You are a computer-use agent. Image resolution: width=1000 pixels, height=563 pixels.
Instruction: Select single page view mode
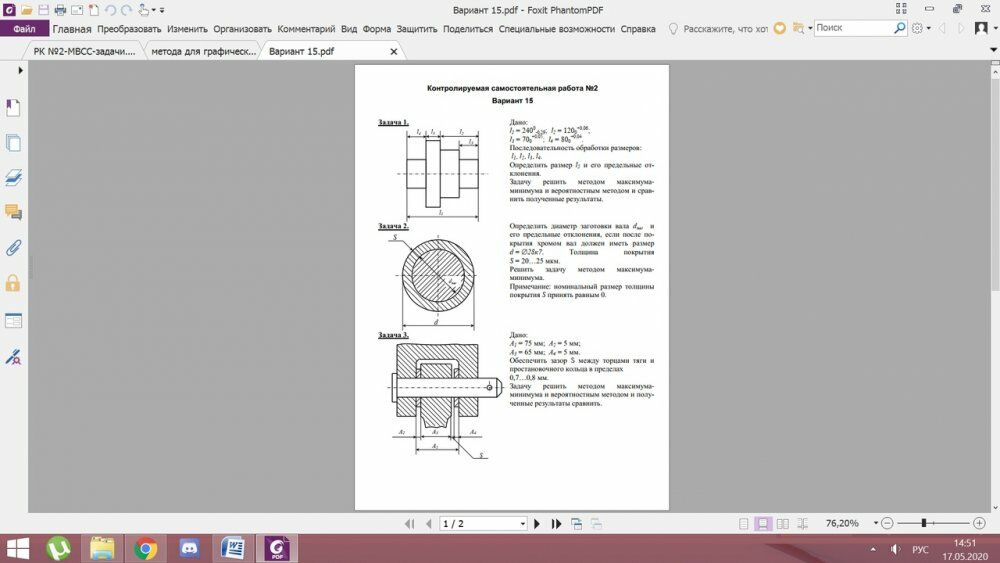tap(744, 523)
